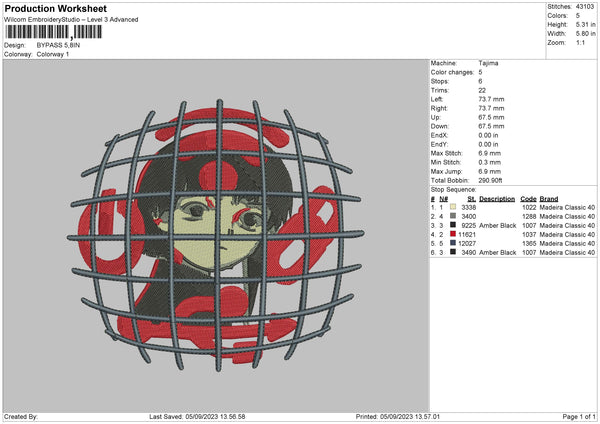This screenshot has width=600, height=424.
Task: Click the St. column header
Action: click(x=471, y=198)
